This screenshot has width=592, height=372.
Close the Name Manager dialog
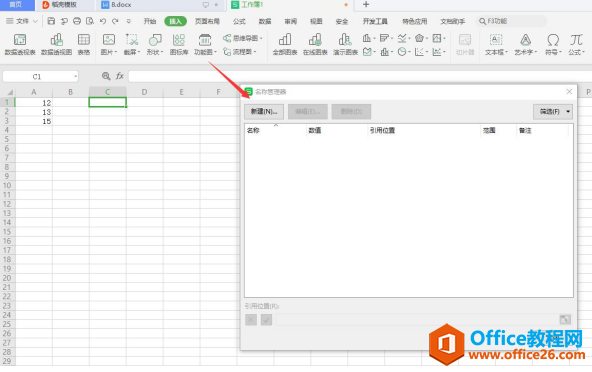569,91
